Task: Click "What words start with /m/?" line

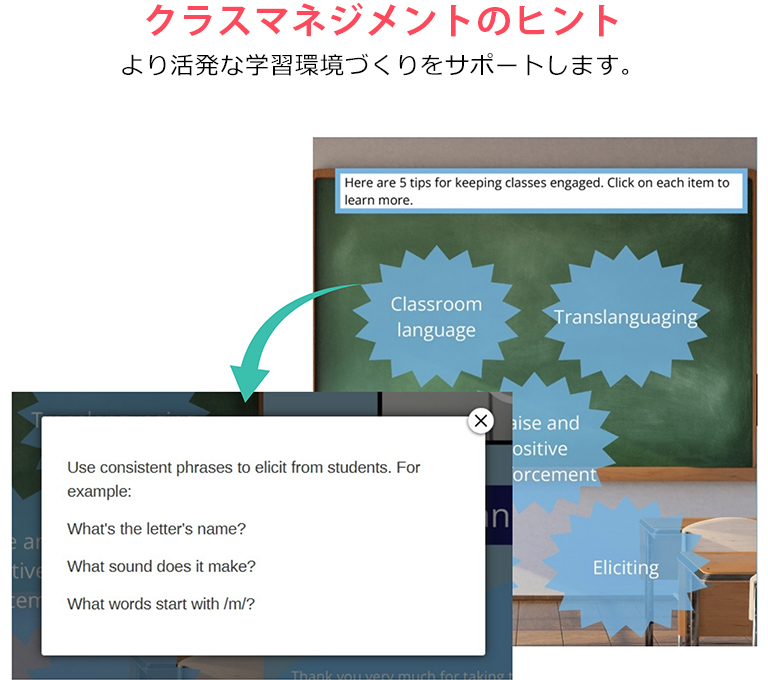Action: click(x=161, y=603)
